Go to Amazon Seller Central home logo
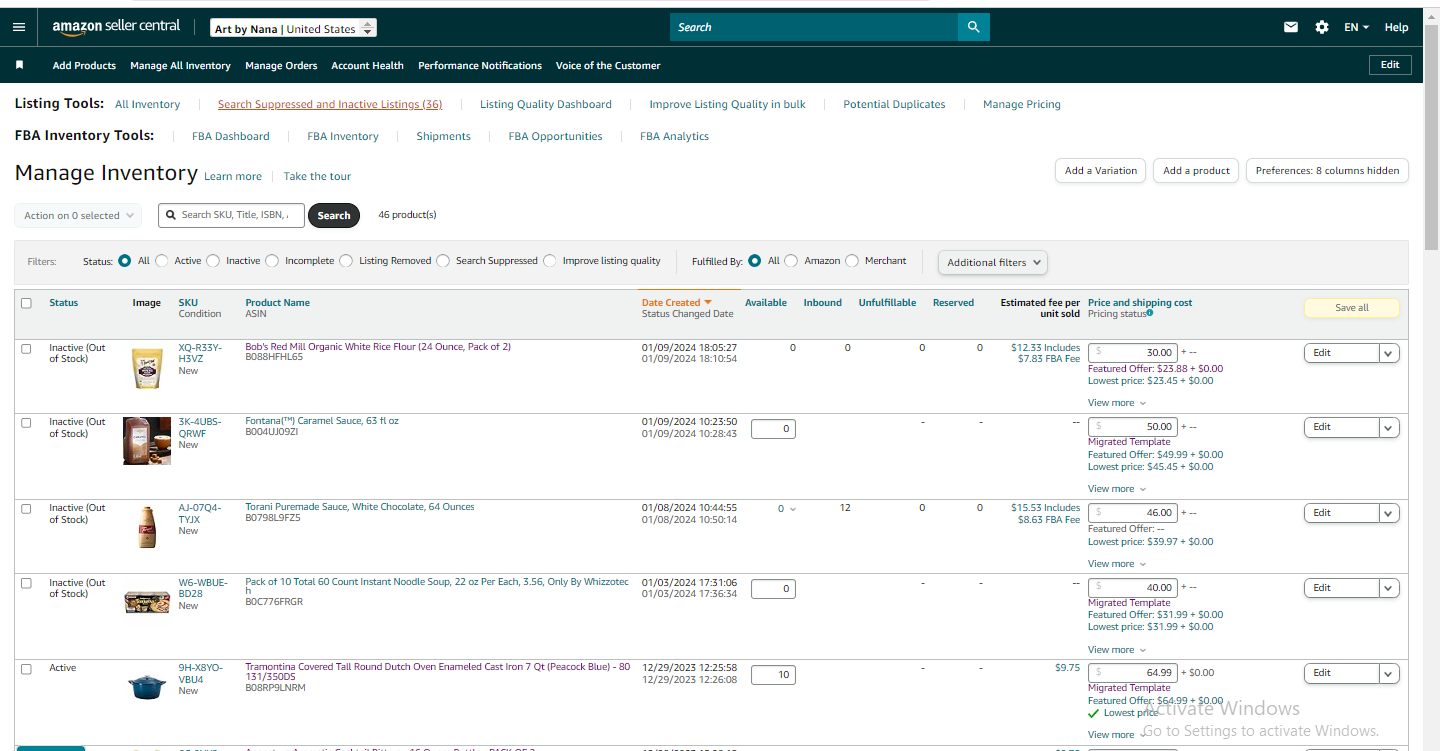Image resolution: width=1440 pixels, height=751 pixels. coord(116,27)
